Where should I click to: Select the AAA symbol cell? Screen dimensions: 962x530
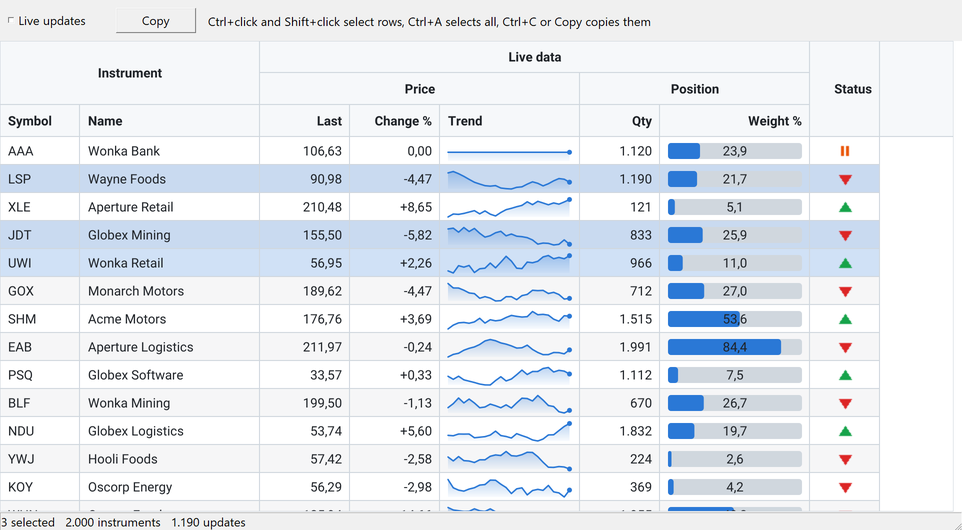pos(40,151)
